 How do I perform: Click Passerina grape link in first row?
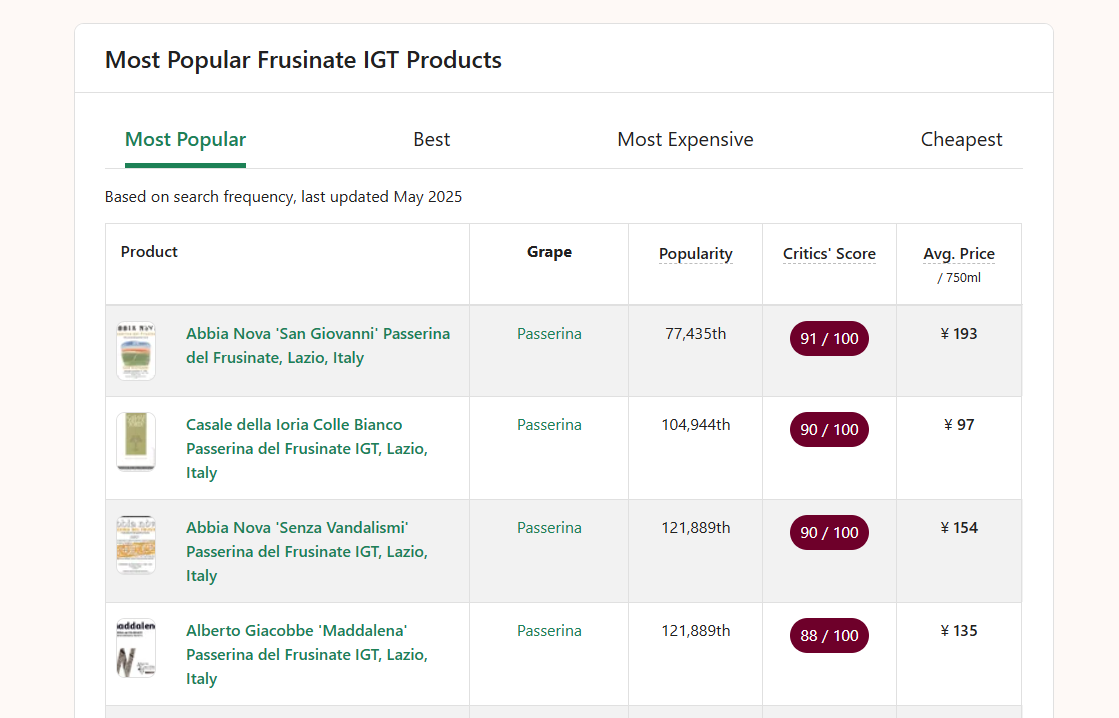click(549, 334)
